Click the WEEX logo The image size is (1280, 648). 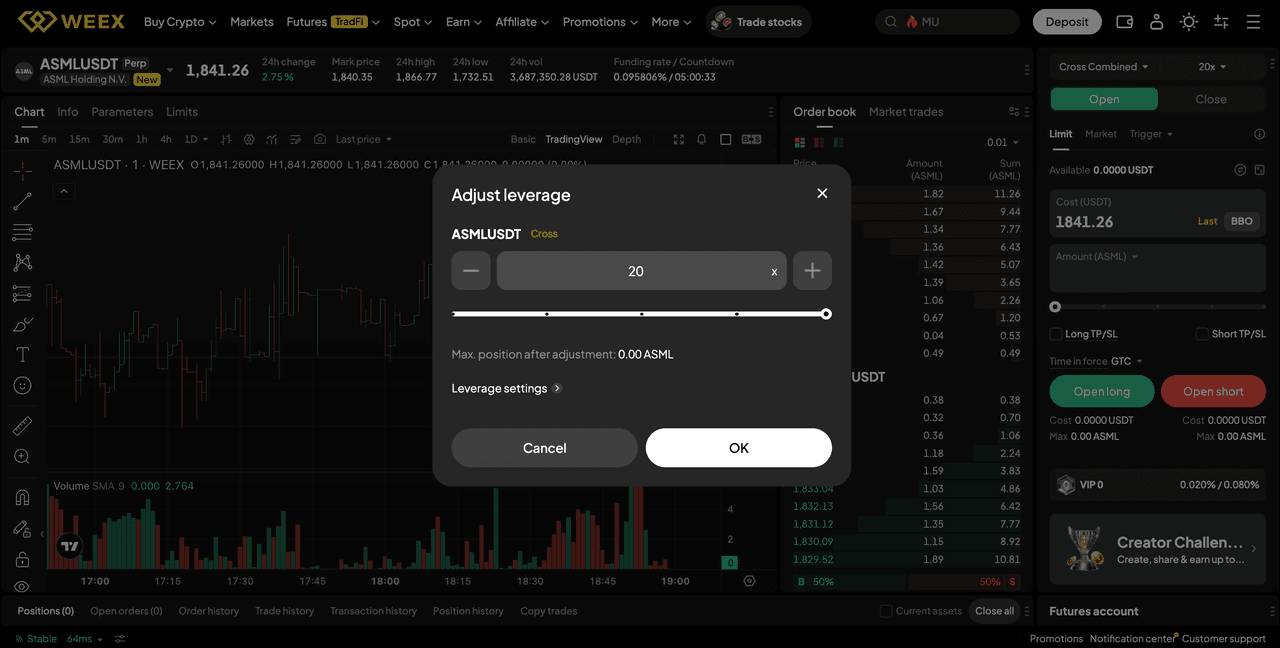[71, 21]
